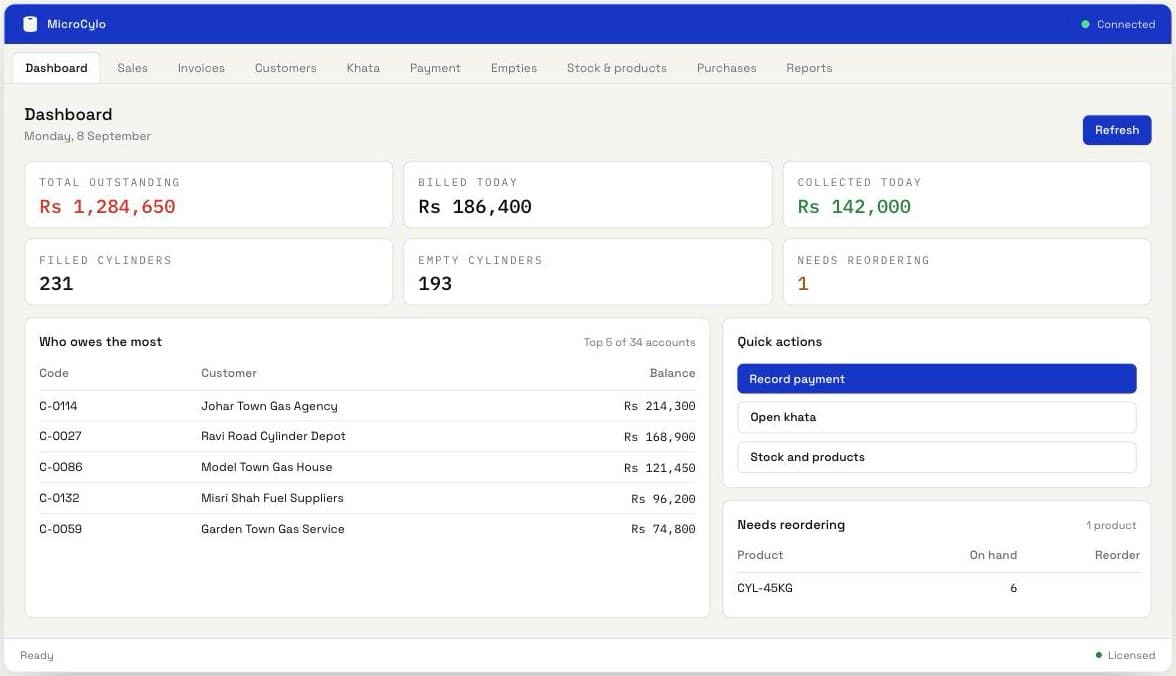Click the CYL-45KG product row
Viewport: 1176px width, 676px height.
point(938,588)
